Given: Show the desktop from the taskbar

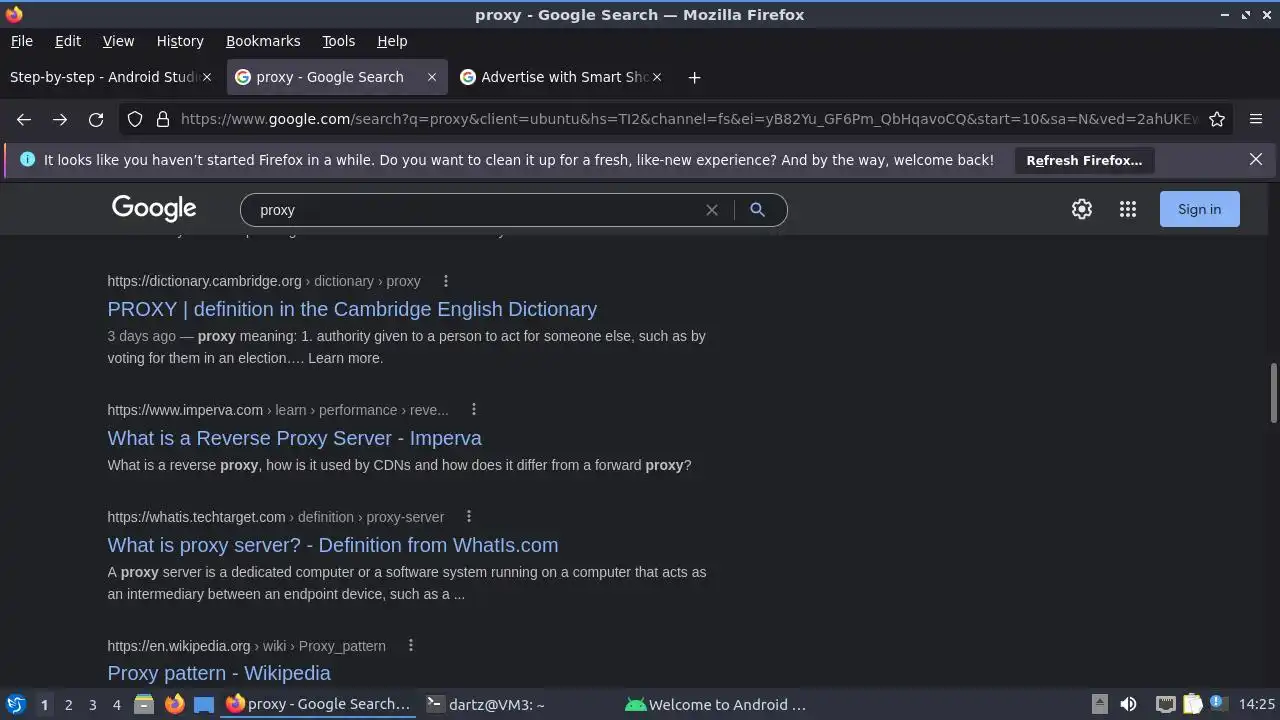Looking at the screenshot, I should pyautogui.click(x=204, y=705).
